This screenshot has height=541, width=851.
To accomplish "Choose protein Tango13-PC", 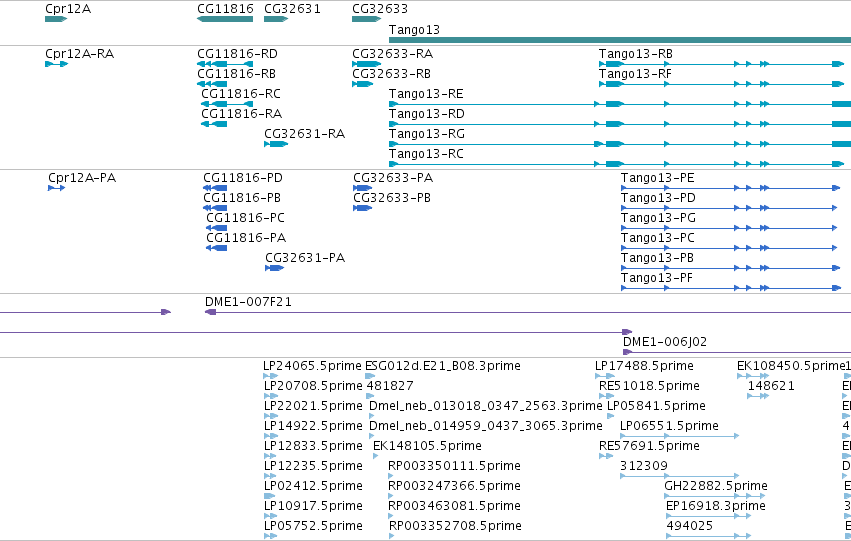I will pos(658,238).
